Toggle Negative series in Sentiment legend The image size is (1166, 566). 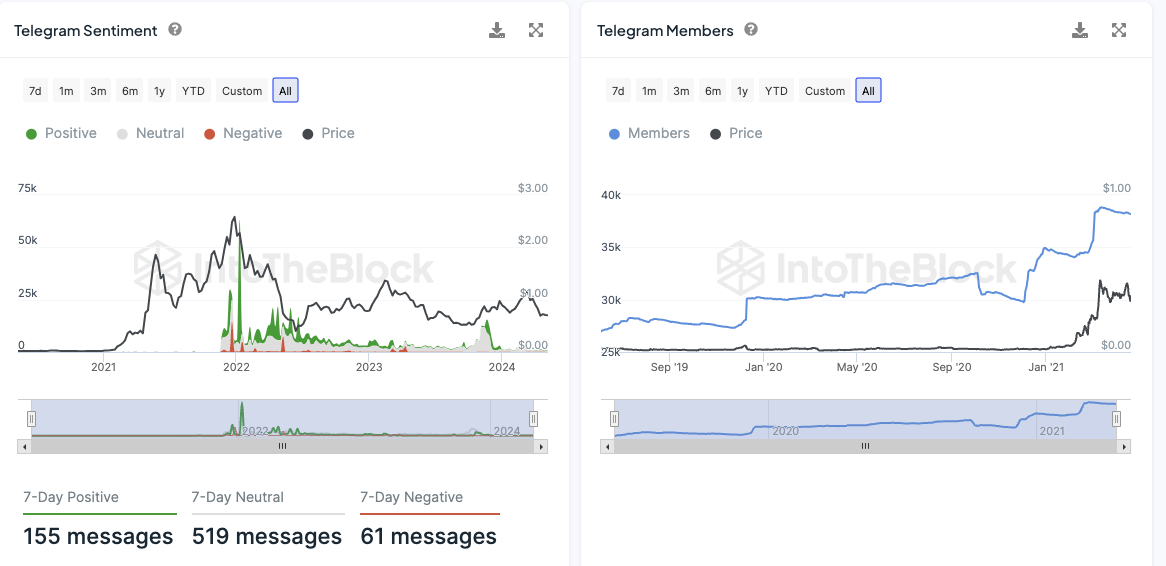pyautogui.click(x=242, y=133)
